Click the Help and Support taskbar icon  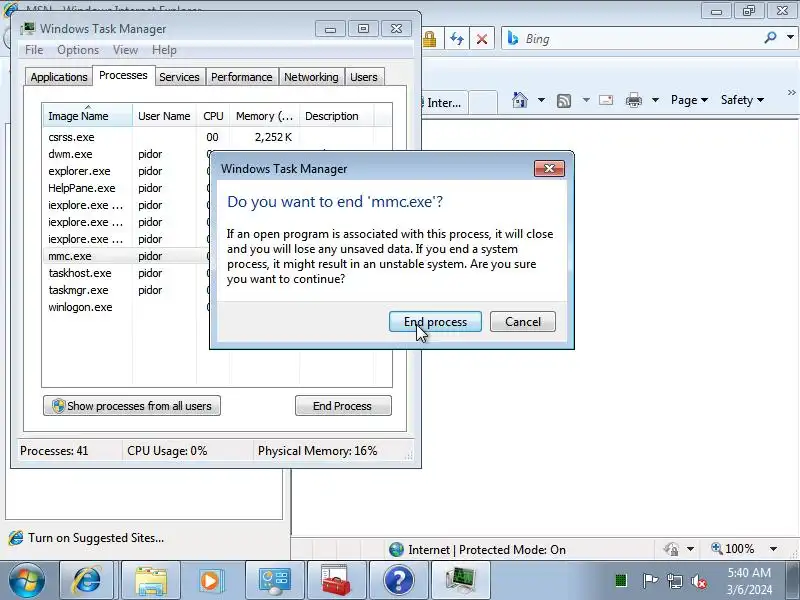pos(398,580)
